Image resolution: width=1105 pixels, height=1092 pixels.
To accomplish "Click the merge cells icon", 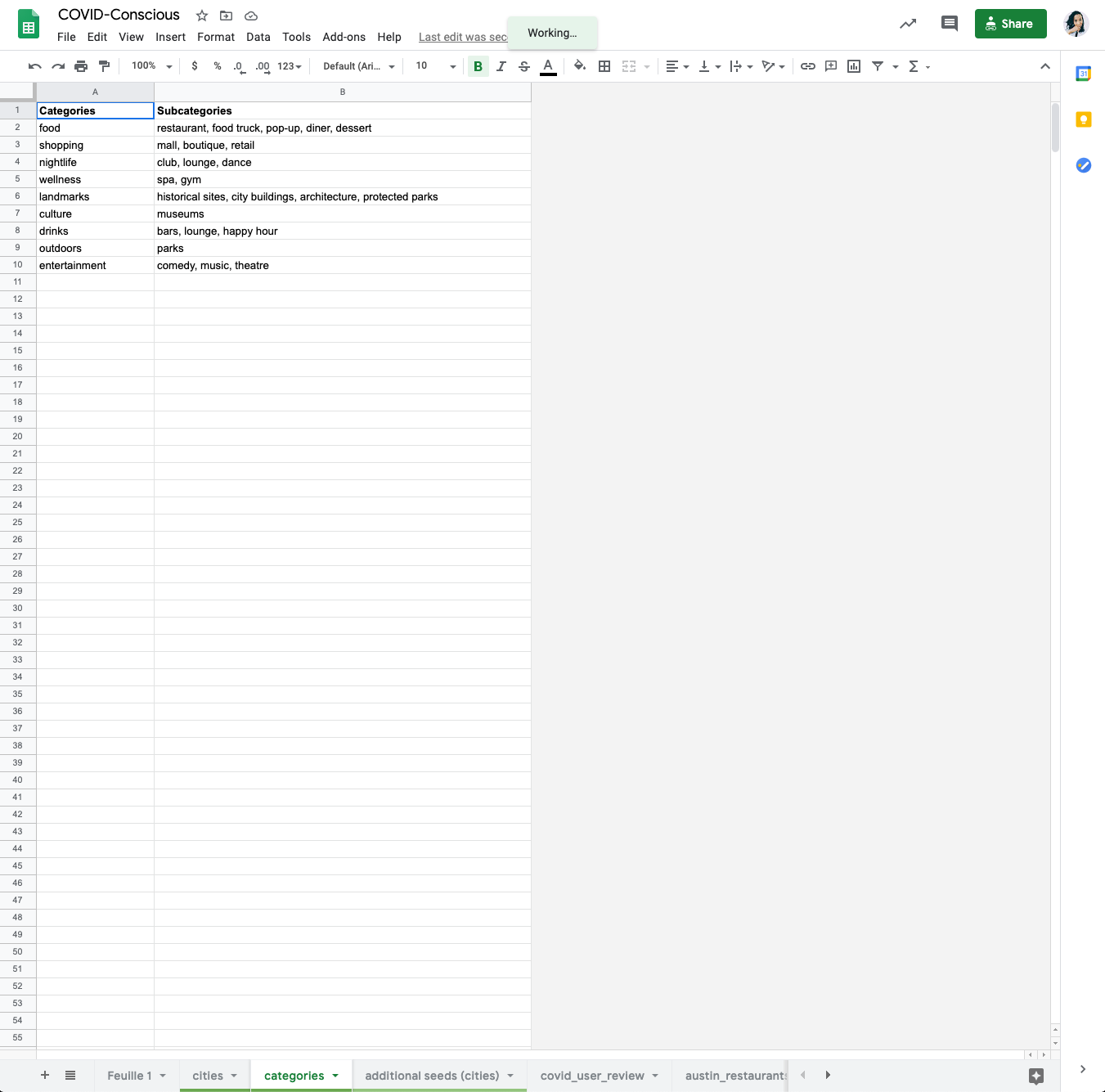I will (x=629, y=66).
